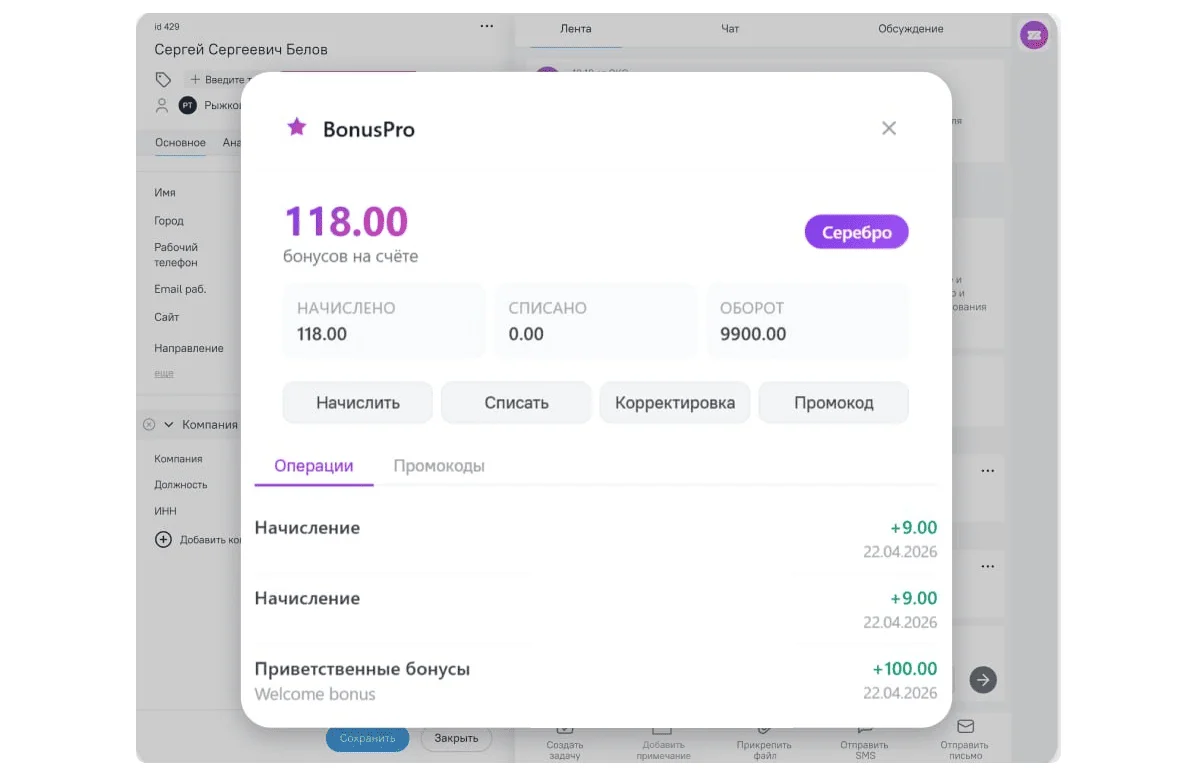Click the Сайт field label

click(x=166, y=317)
